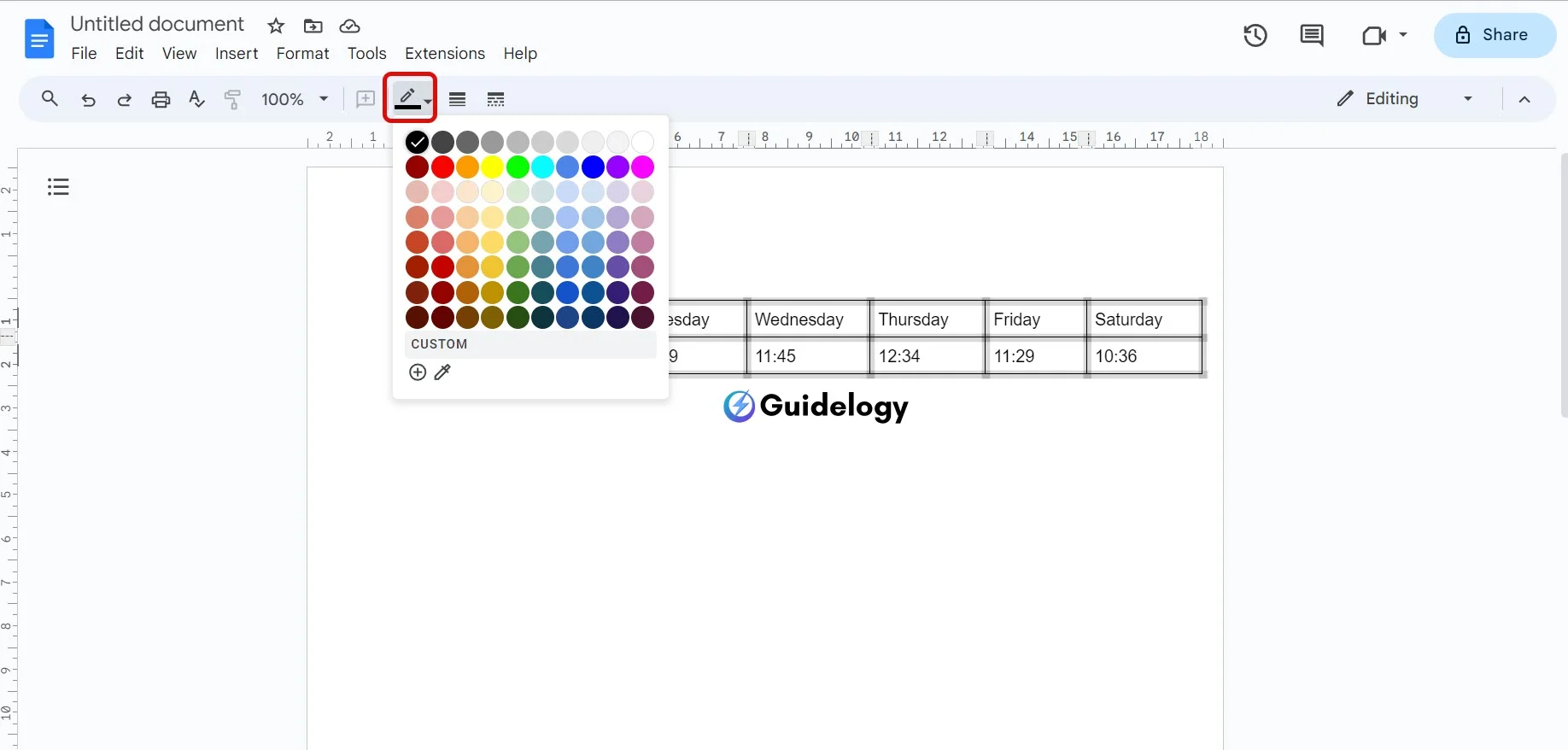Open the Insert menu
The height and width of the screenshot is (750, 1568).
[x=237, y=53]
